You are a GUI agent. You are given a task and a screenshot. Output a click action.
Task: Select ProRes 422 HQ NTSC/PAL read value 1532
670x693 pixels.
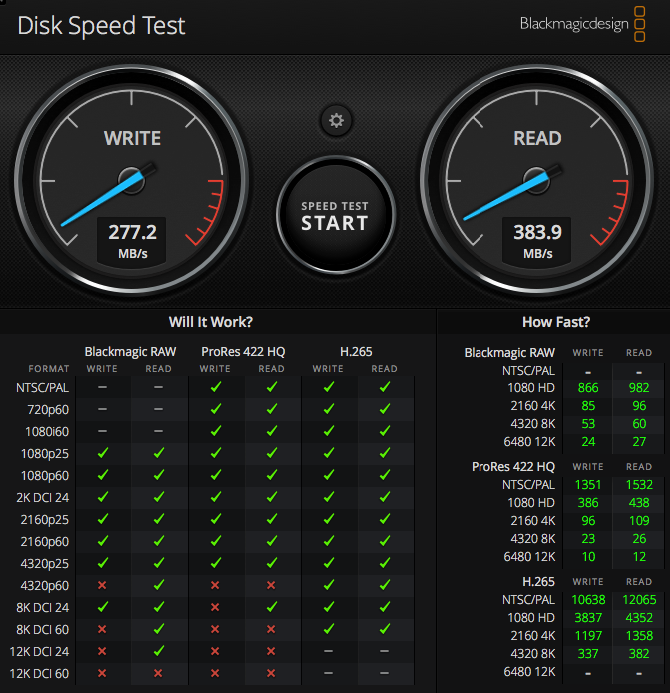pos(639,485)
